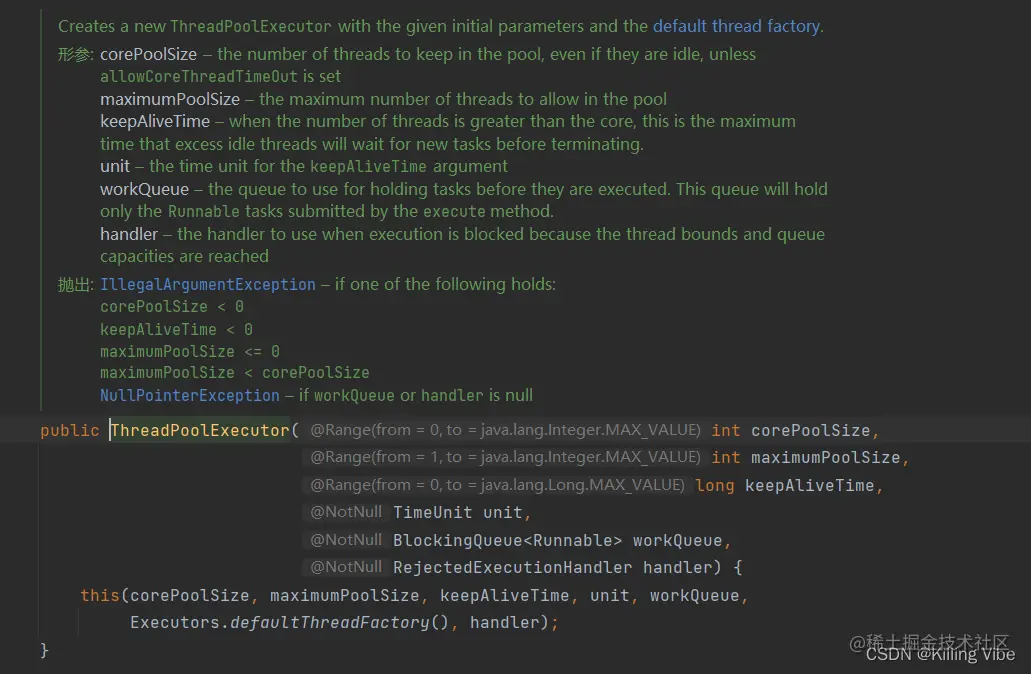Click the 'maximumPoolSize < corePoolSize' condition
The height and width of the screenshot is (674, 1031).
tap(235, 373)
